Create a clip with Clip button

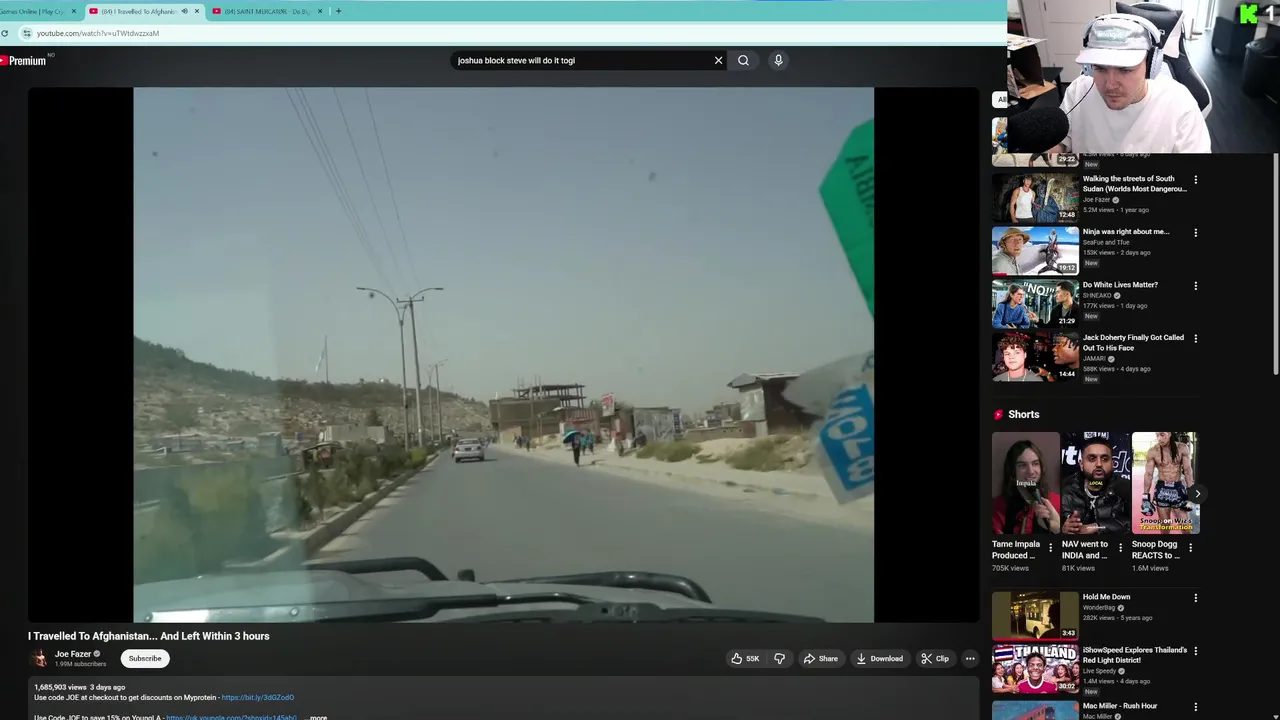coord(935,658)
